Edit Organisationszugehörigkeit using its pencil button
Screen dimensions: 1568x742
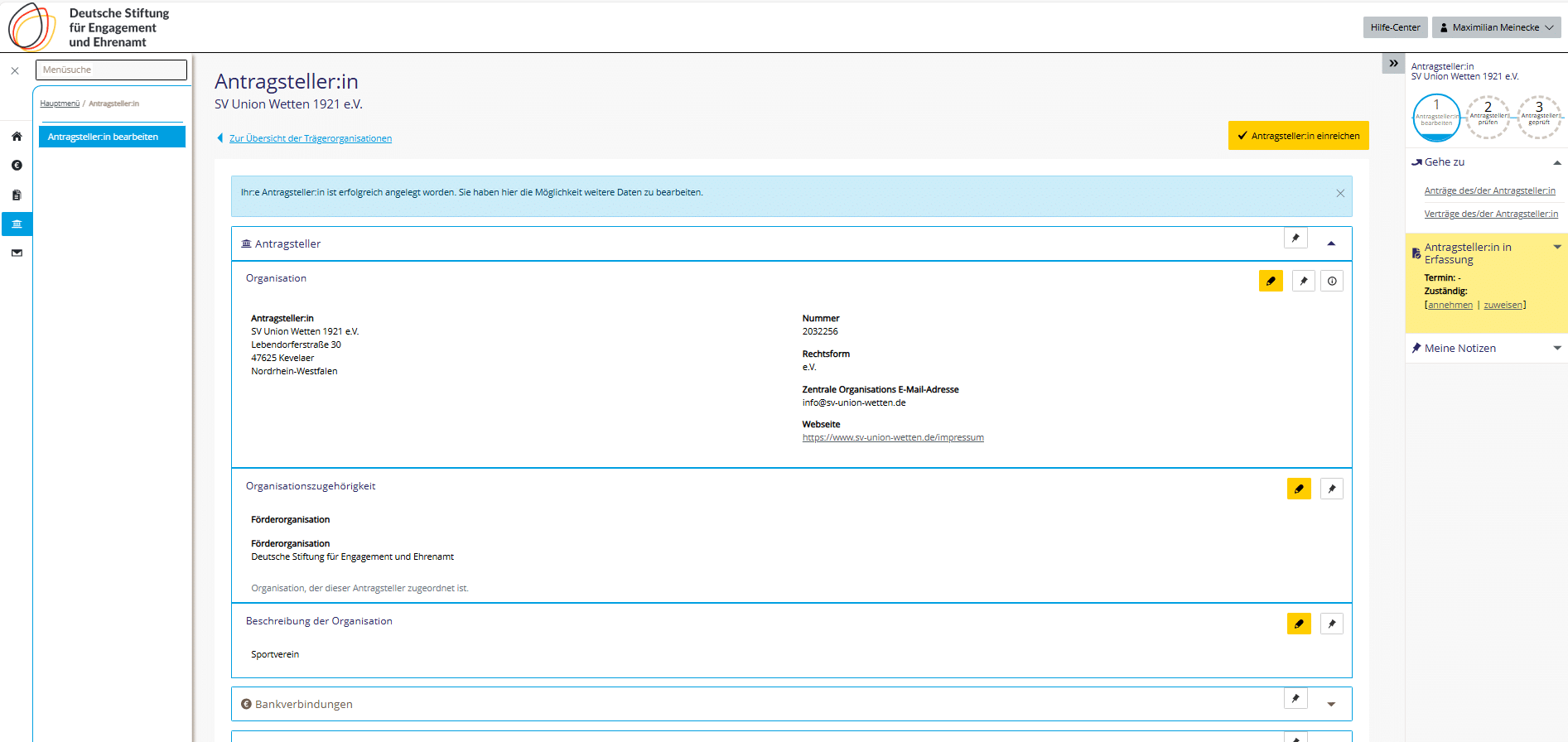[x=1299, y=489]
